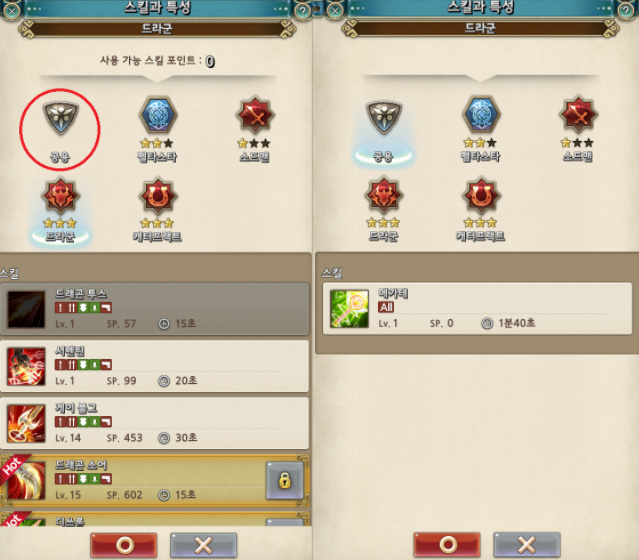Open the 드래곤 투스 skill row
The image size is (639, 560).
click(x=154, y=309)
